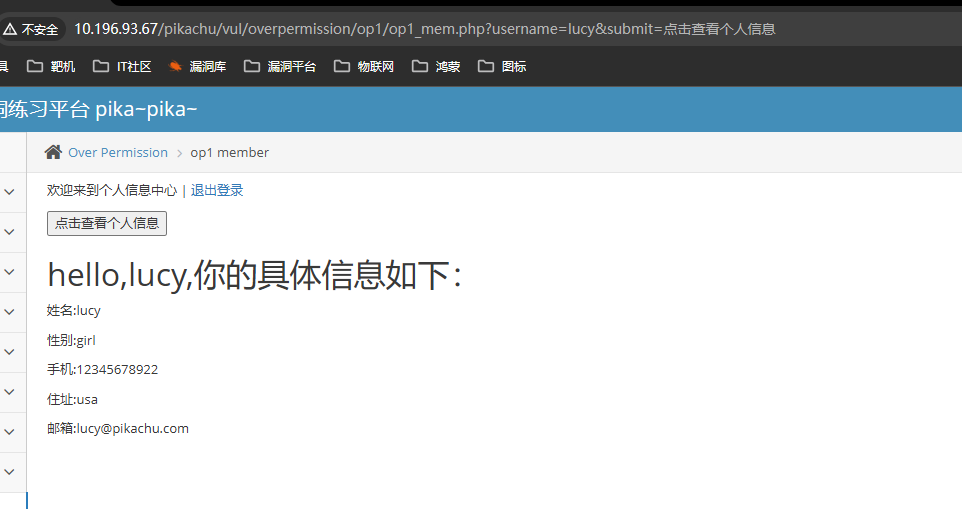Click the 姓名:lucy line
Image resolution: width=962 pixels, height=509 pixels.
tap(74, 311)
